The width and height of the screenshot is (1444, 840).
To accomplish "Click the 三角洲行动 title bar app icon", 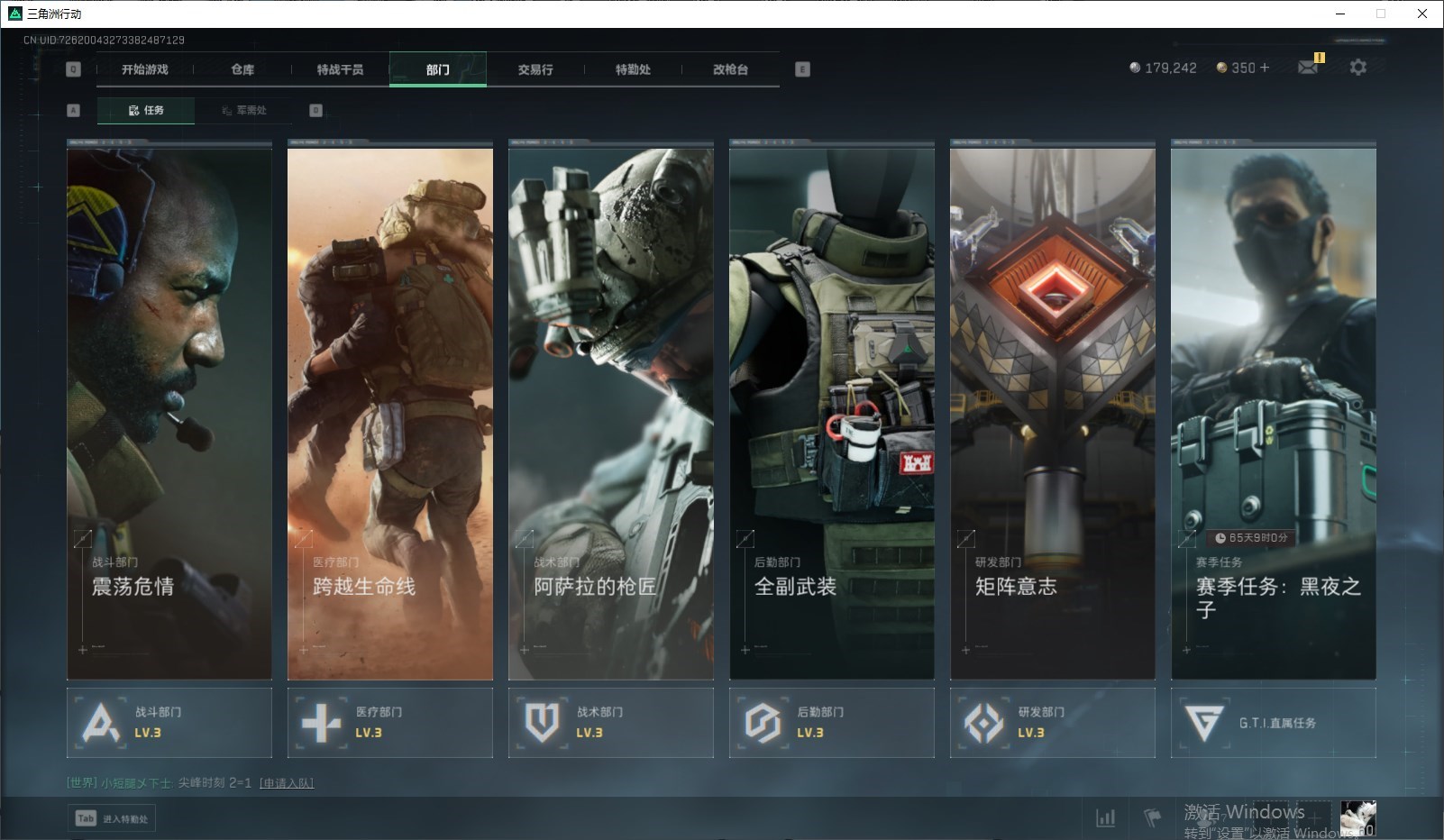I will (x=14, y=14).
